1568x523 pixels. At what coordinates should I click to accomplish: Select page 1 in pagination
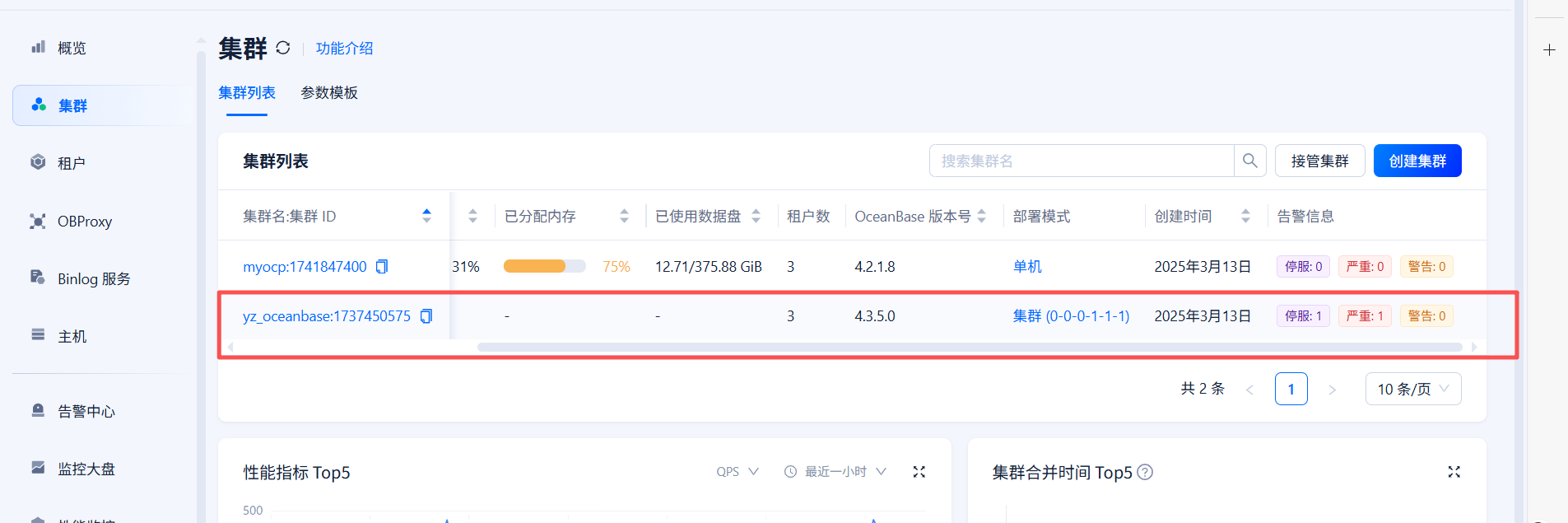tap(1291, 389)
